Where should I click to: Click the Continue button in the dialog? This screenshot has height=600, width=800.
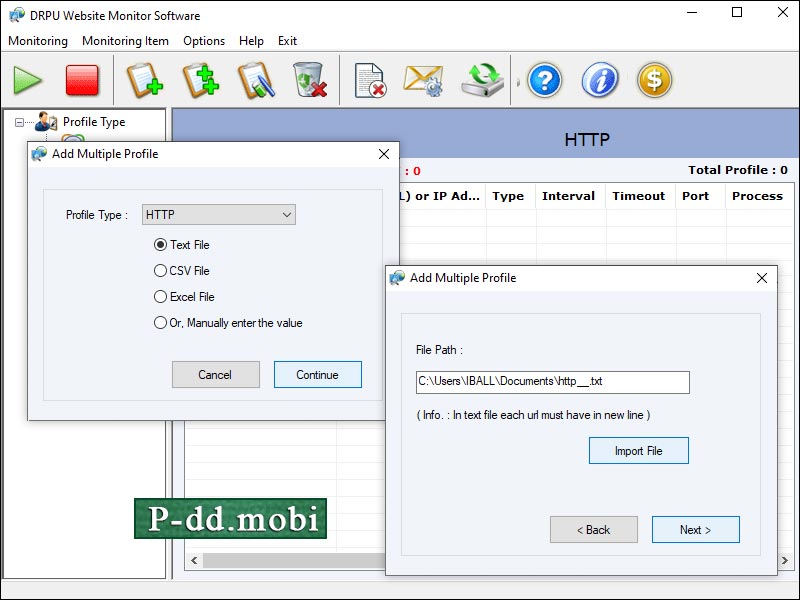[317, 375]
